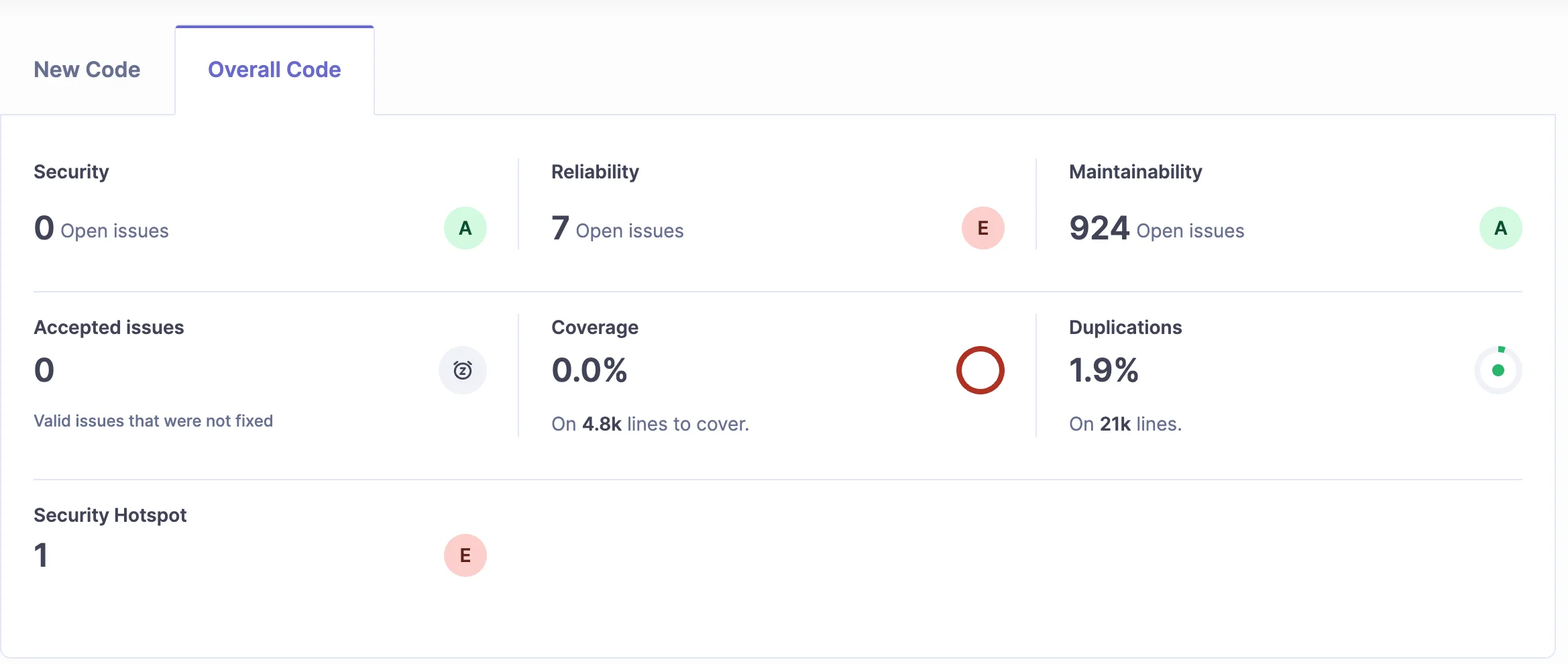Switch to the New Code tab
The height and width of the screenshot is (664, 1568).
(x=87, y=69)
